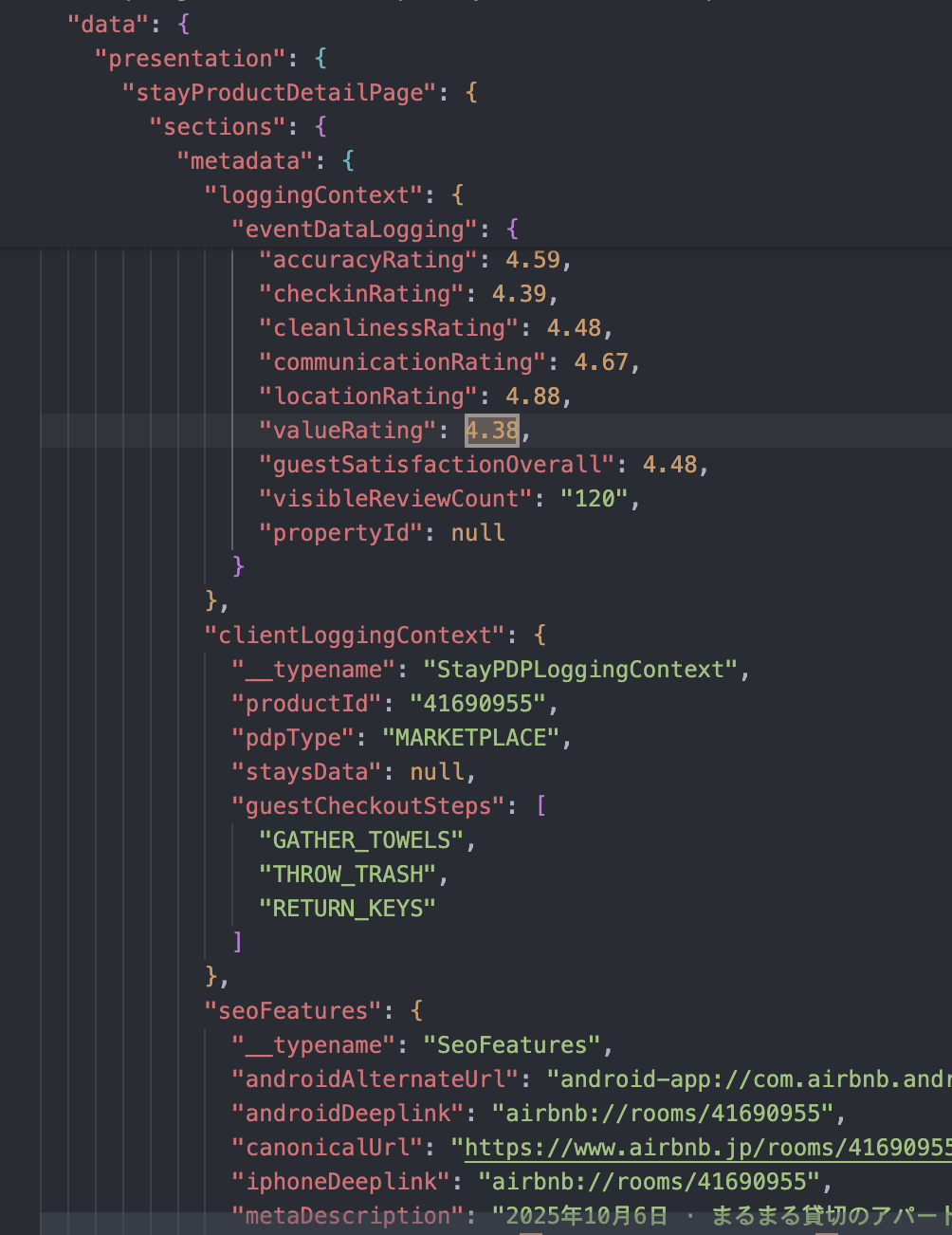952x1235 pixels.
Task: Click the highlighted valueRating value 4.38
Action: 492,431
